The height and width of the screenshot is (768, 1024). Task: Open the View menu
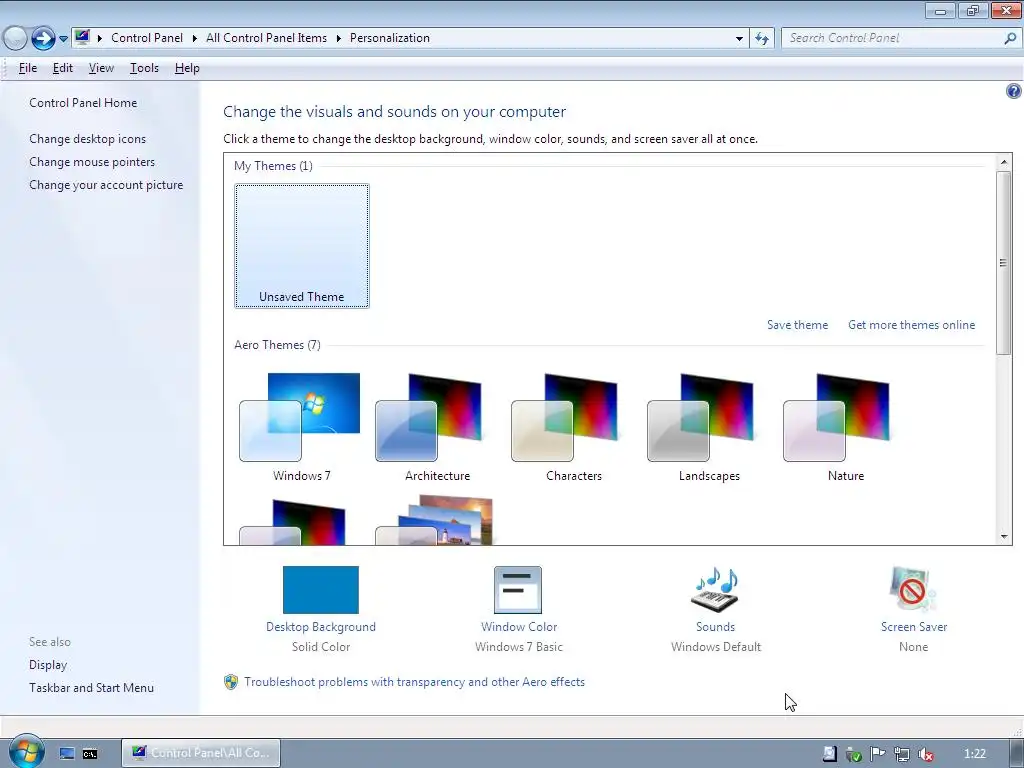click(101, 68)
